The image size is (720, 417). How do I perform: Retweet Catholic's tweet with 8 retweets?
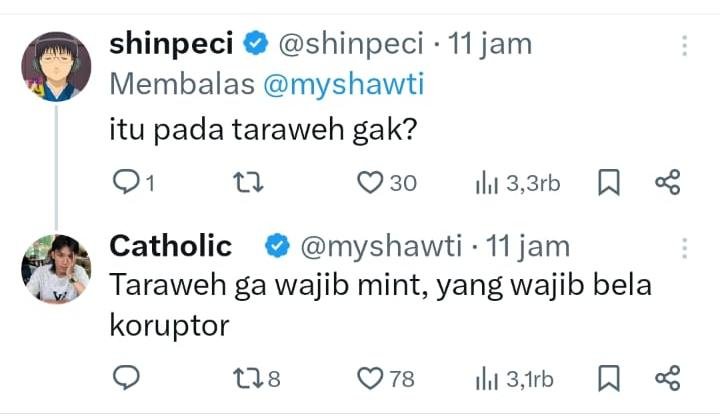[245, 378]
